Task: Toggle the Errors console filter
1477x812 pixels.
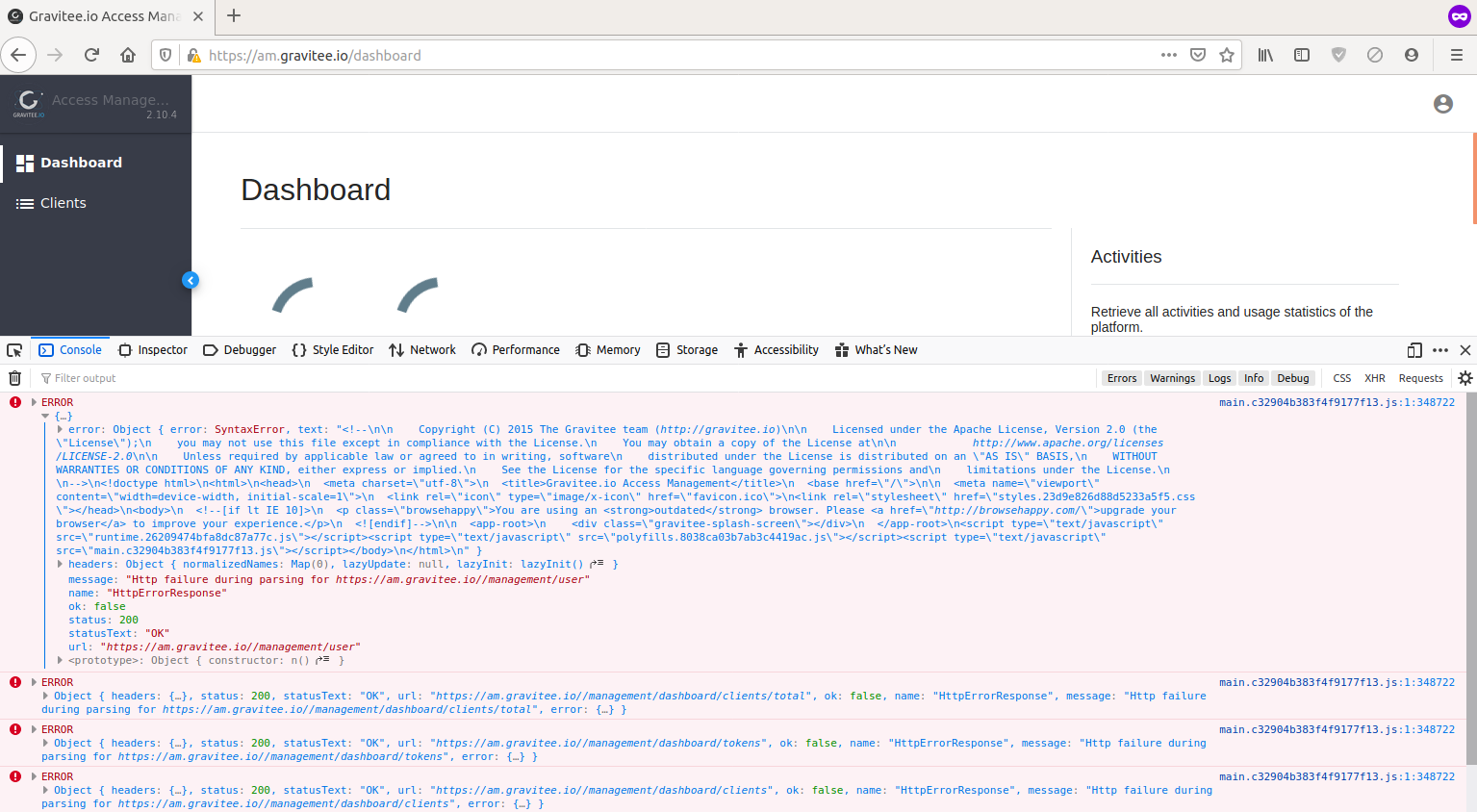Action: (x=1121, y=377)
